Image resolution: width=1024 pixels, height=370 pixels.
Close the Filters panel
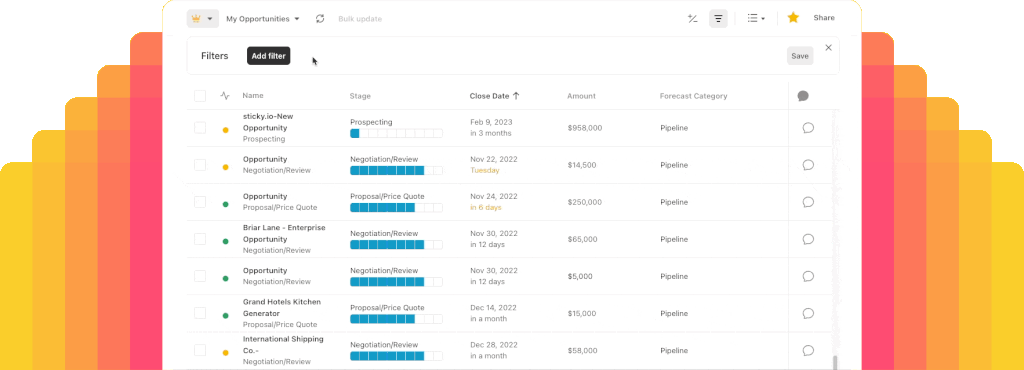click(829, 48)
